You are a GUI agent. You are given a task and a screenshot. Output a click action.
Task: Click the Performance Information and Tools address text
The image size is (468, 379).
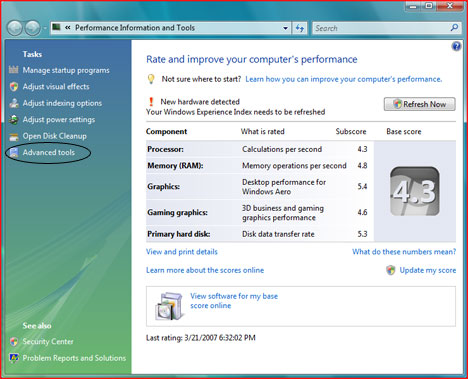point(135,28)
